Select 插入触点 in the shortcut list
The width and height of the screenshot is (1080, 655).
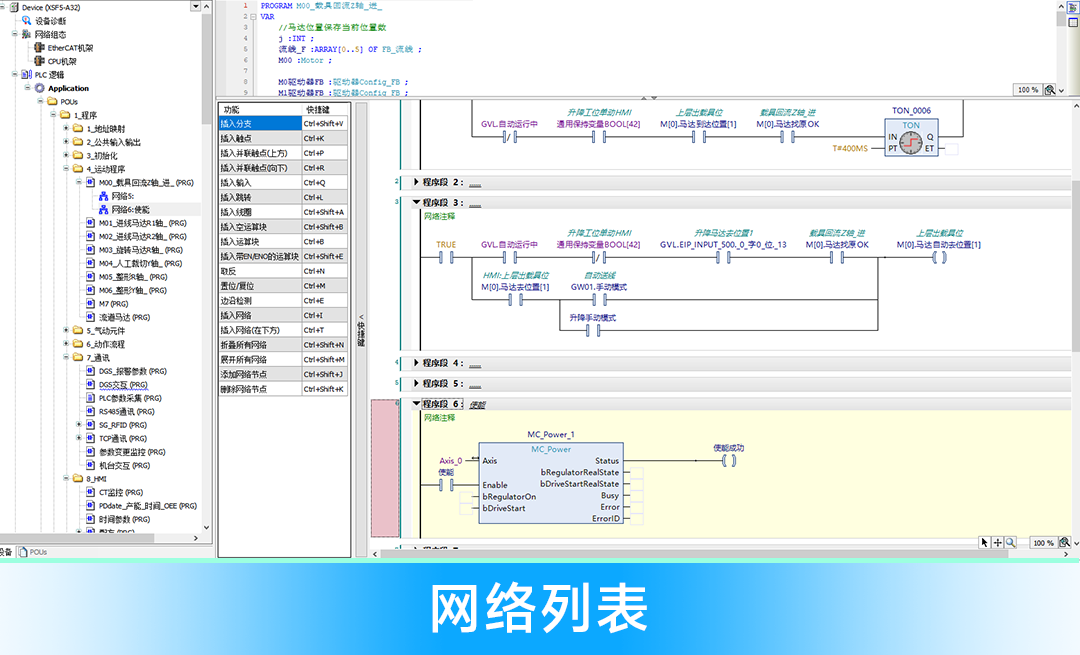[259, 138]
